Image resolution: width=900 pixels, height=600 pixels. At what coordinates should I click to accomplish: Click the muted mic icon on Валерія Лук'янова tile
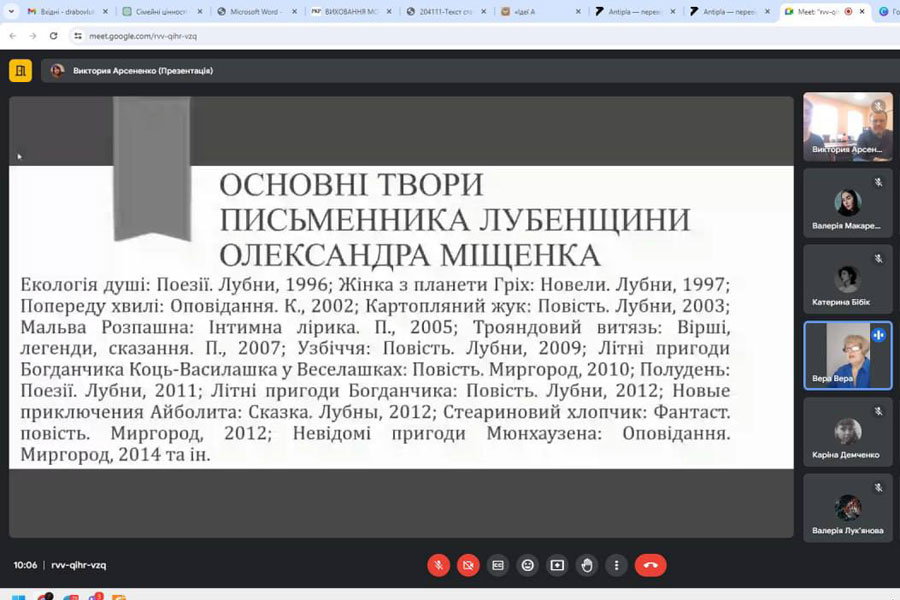[x=878, y=488]
